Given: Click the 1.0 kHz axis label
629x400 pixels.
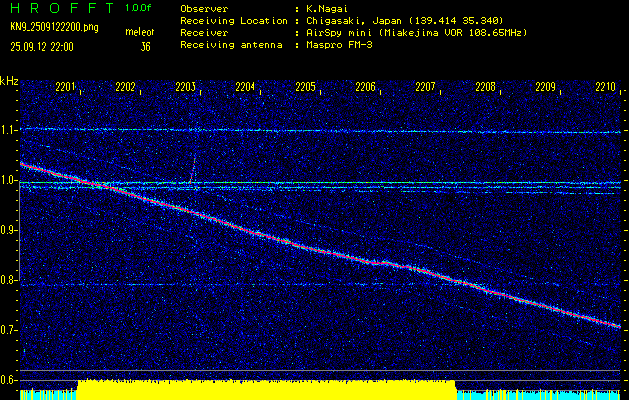Looking at the screenshot, I should 8,180.
